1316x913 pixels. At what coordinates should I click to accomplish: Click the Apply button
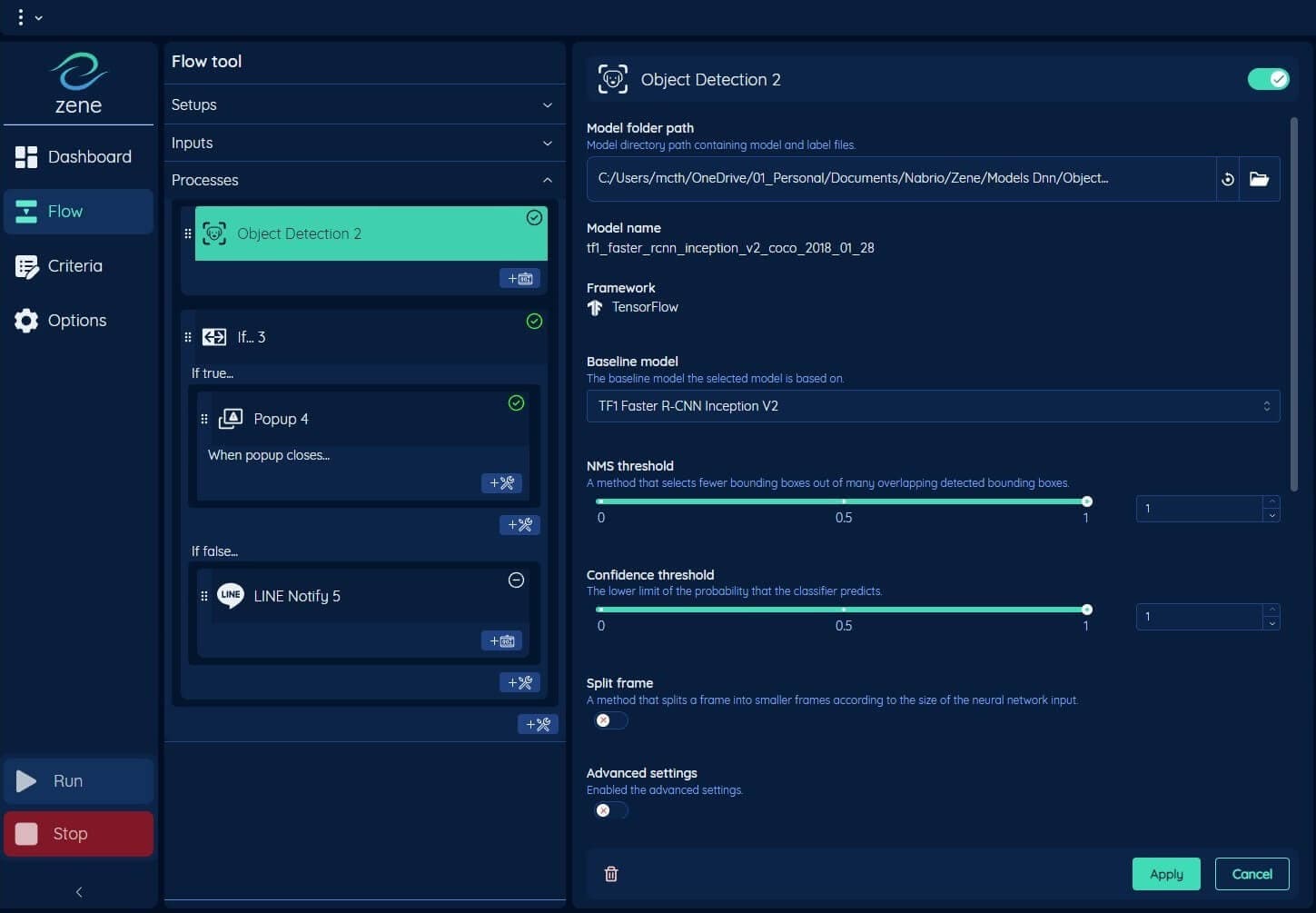(1165, 874)
